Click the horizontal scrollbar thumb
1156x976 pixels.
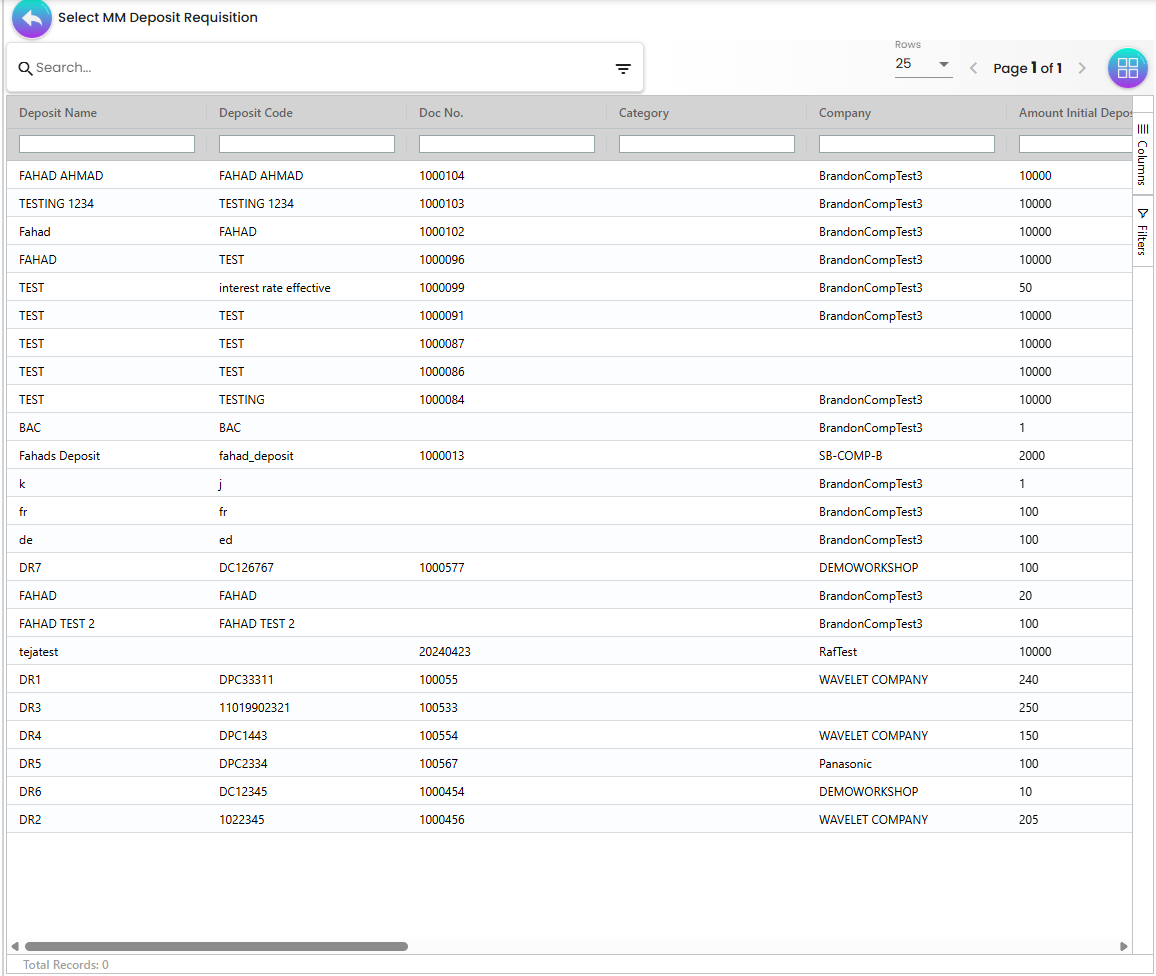click(216, 947)
